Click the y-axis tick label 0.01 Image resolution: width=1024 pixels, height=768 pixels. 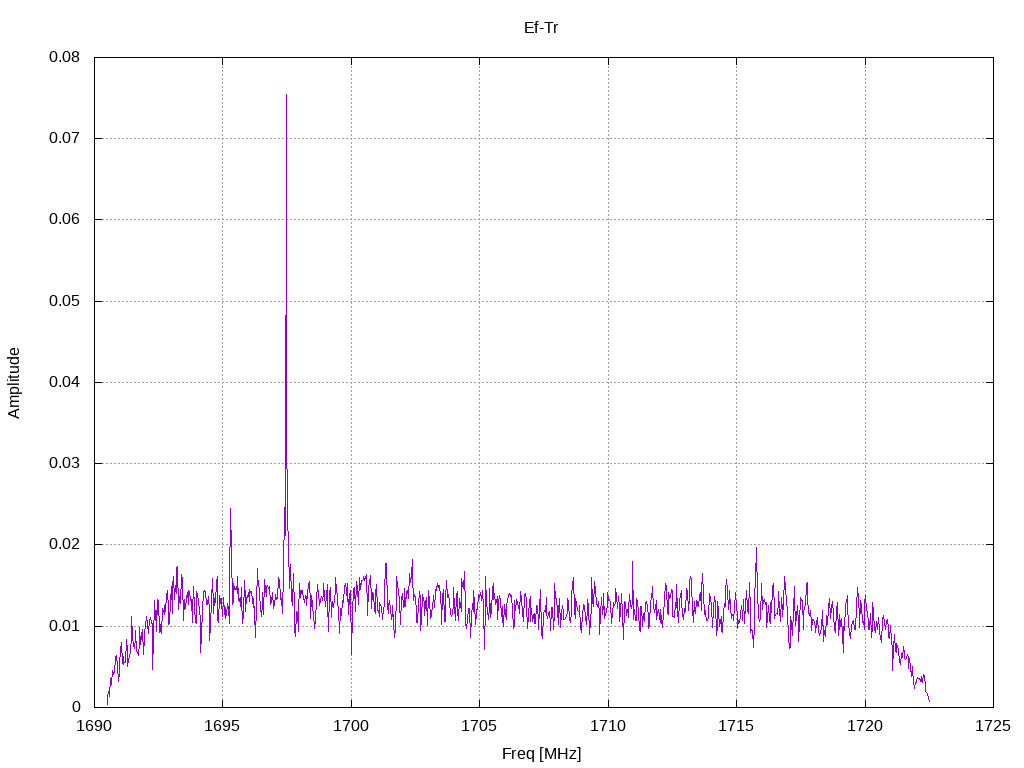(64, 626)
